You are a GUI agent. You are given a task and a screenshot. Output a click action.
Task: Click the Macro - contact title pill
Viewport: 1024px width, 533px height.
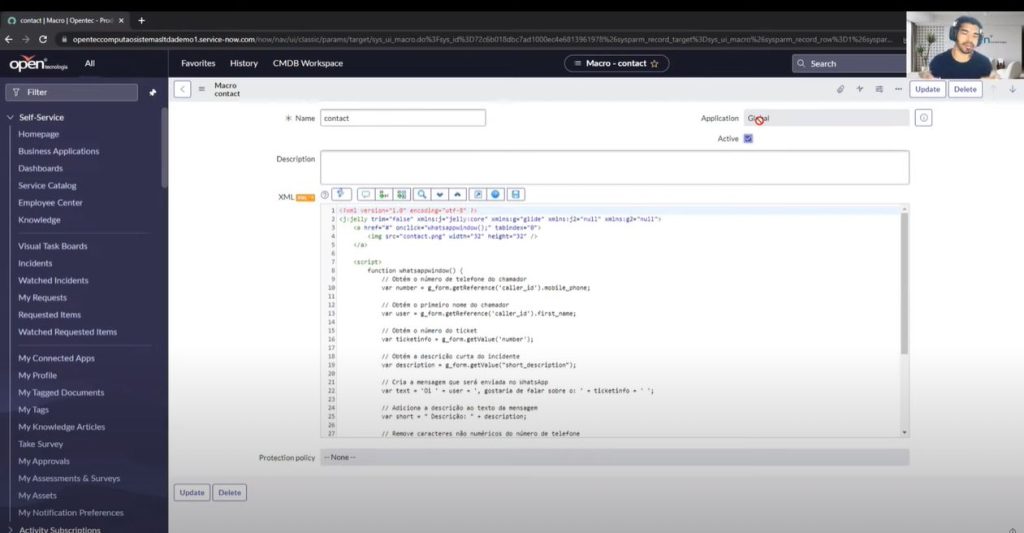[x=616, y=63]
